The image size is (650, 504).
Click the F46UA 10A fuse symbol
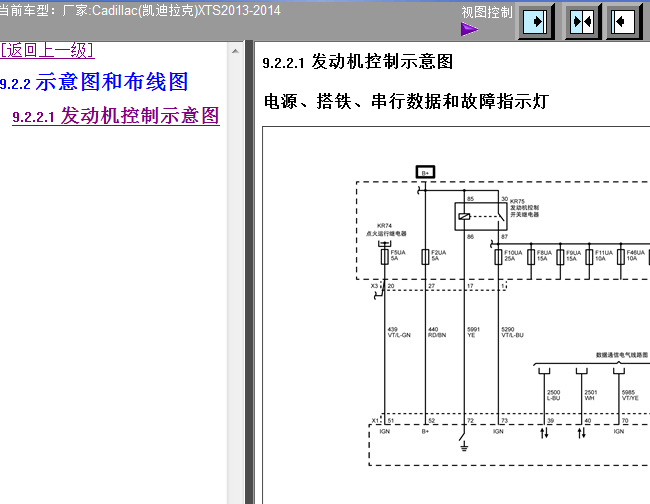[x=622, y=257]
